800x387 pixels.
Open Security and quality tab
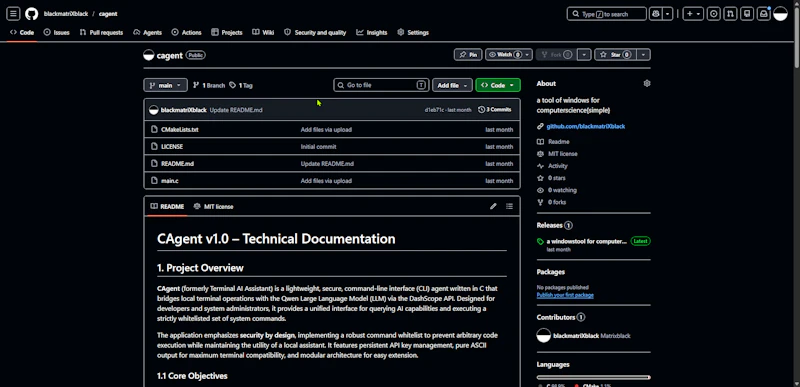tap(315, 32)
